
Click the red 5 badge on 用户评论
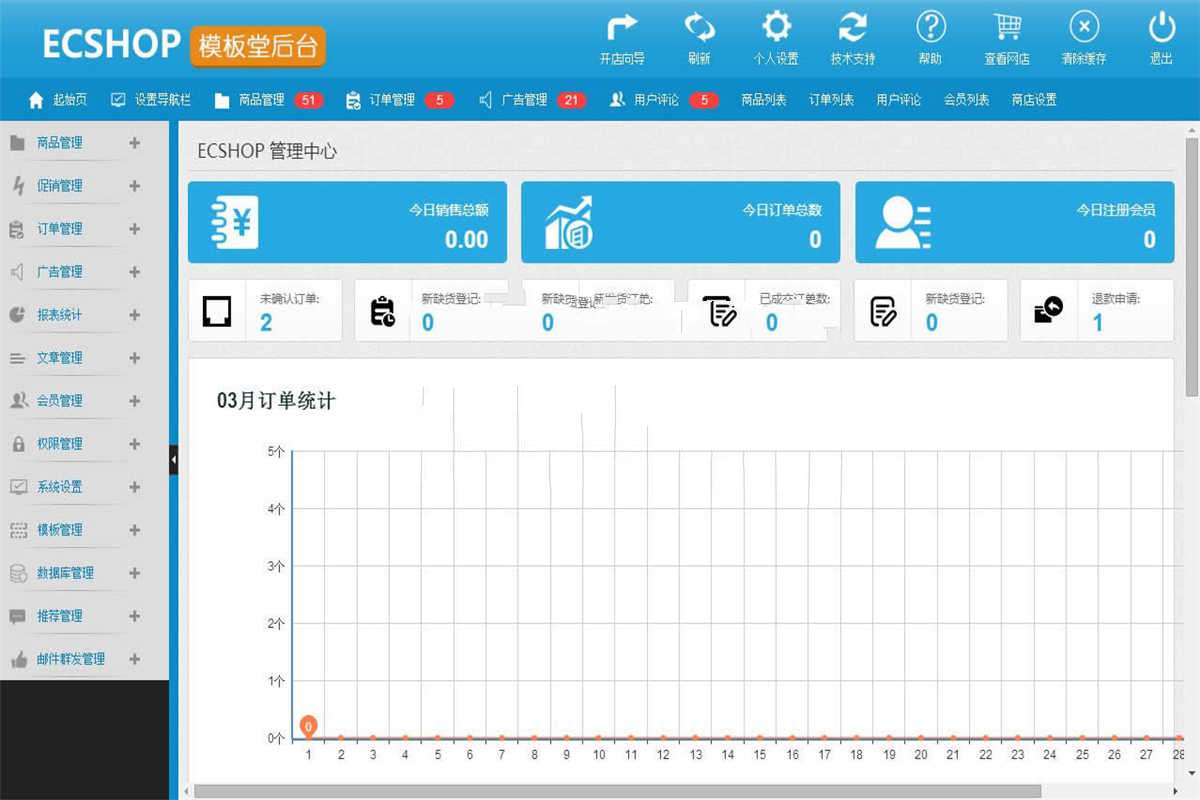point(704,100)
